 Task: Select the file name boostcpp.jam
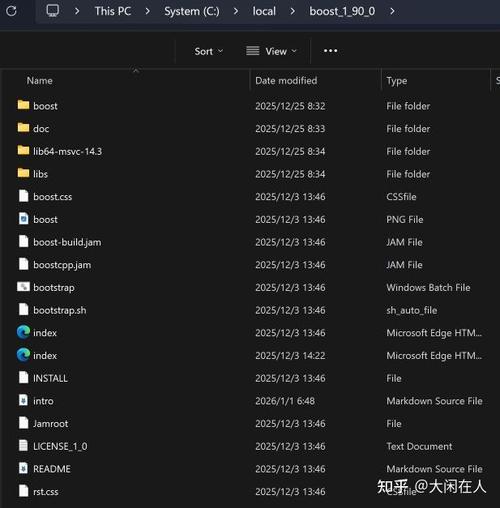click(62, 265)
